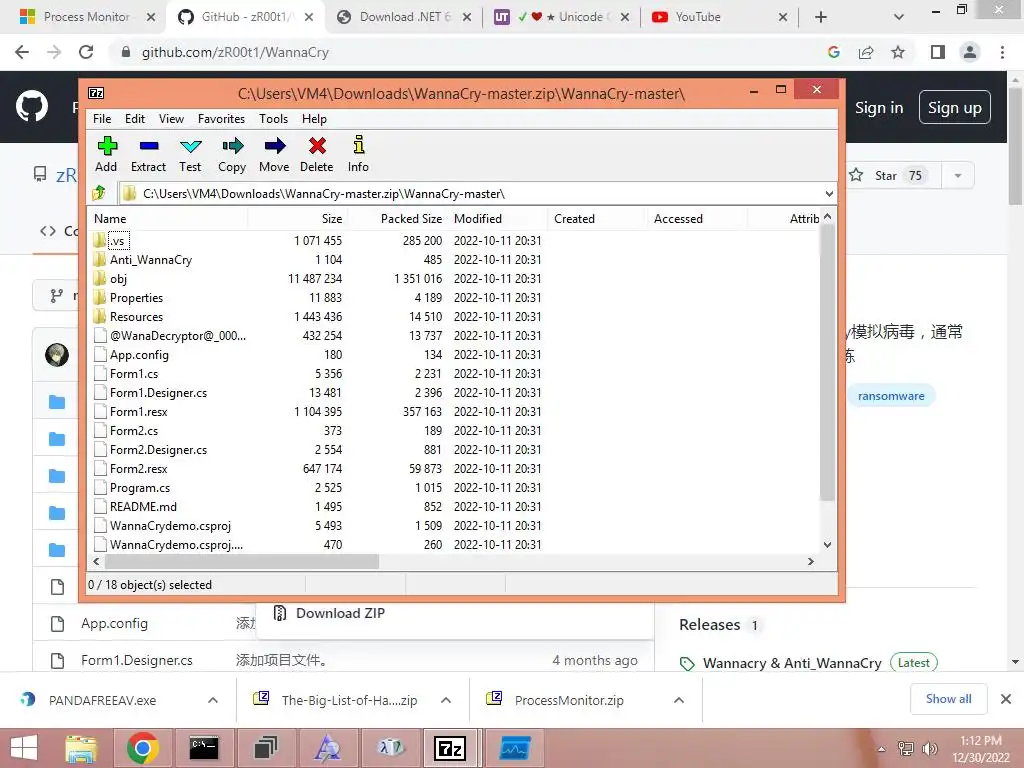This screenshot has height=768, width=1024.
Task: Toggle Chrome side panel icon
Action: [x=938, y=52]
